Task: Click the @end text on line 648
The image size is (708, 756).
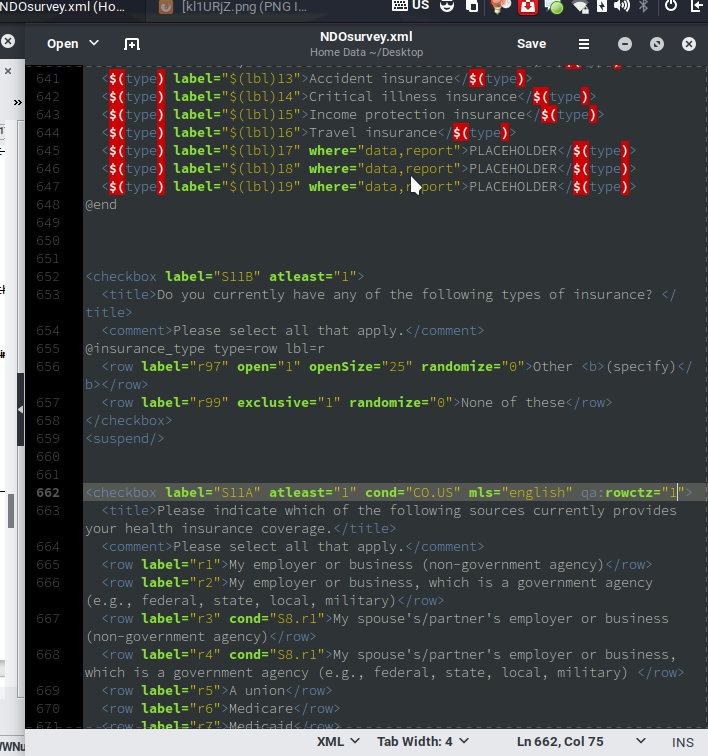Action: [x=101, y=204]
